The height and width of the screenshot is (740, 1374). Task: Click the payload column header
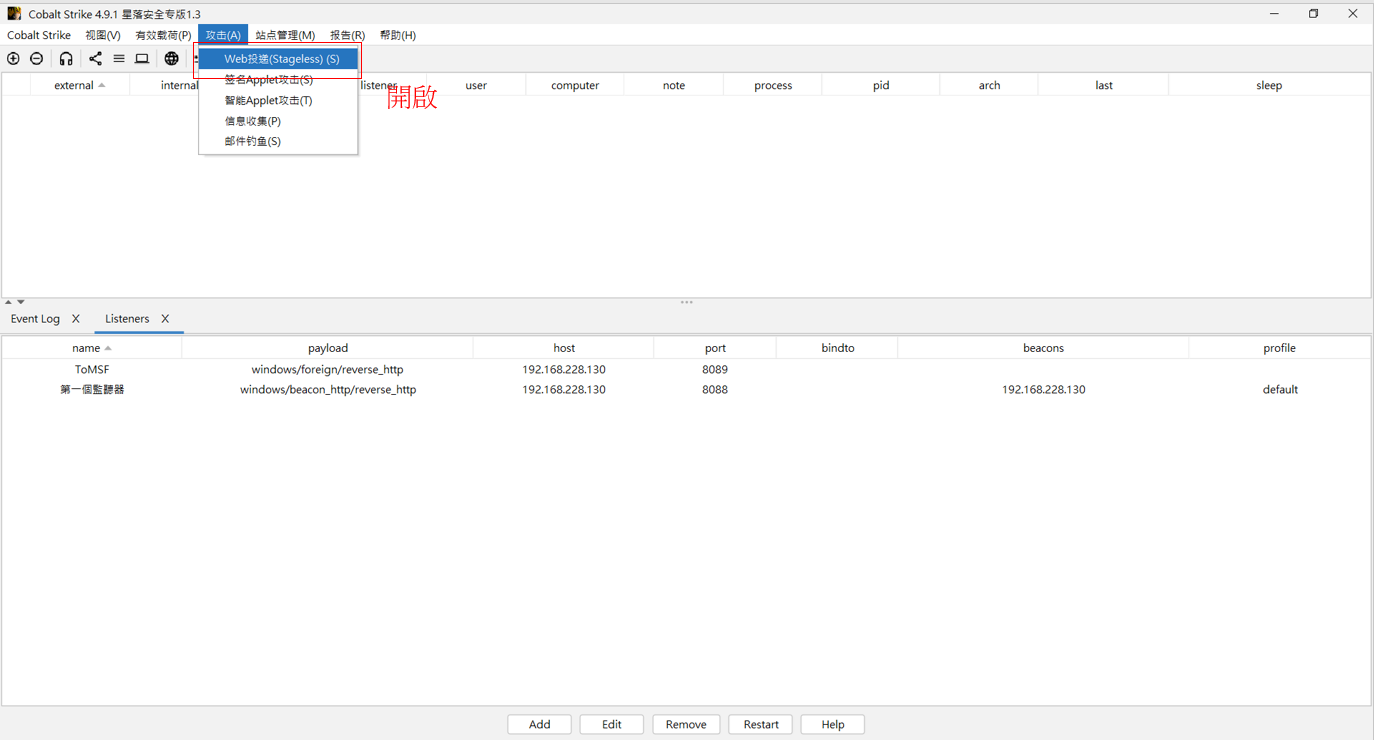coord(328,348)
